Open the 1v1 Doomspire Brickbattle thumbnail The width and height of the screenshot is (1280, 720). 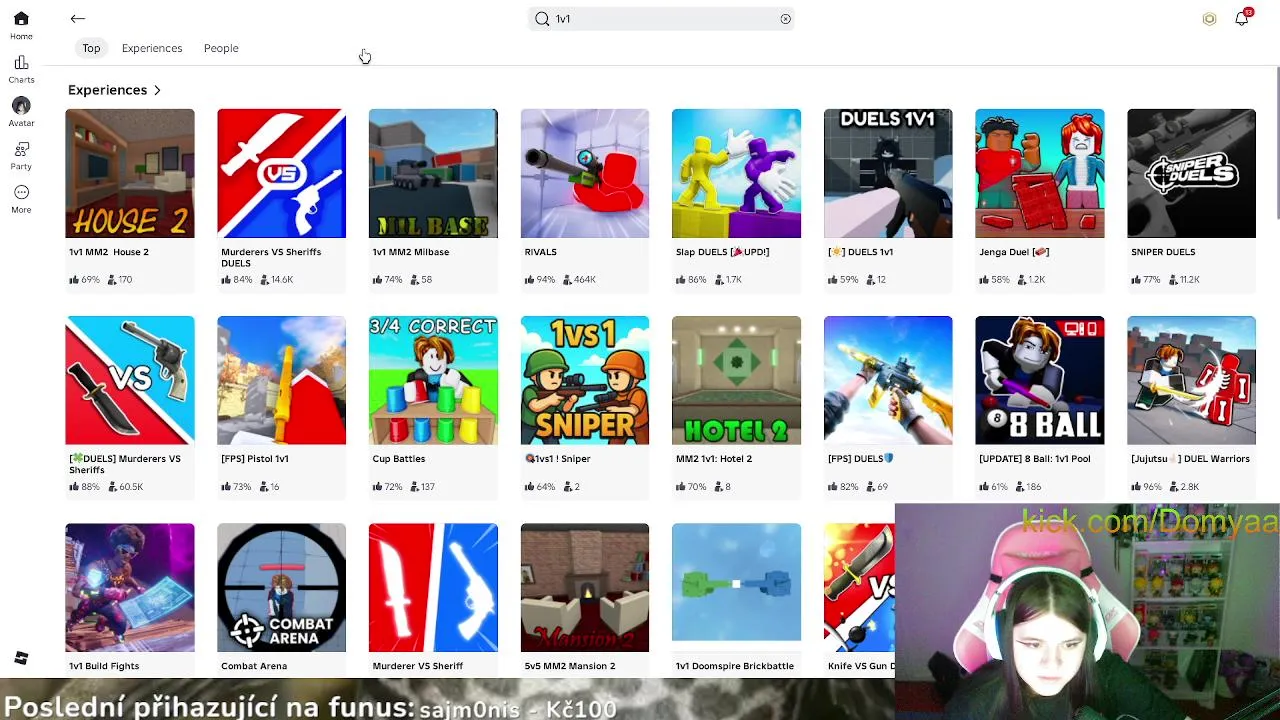736,582
